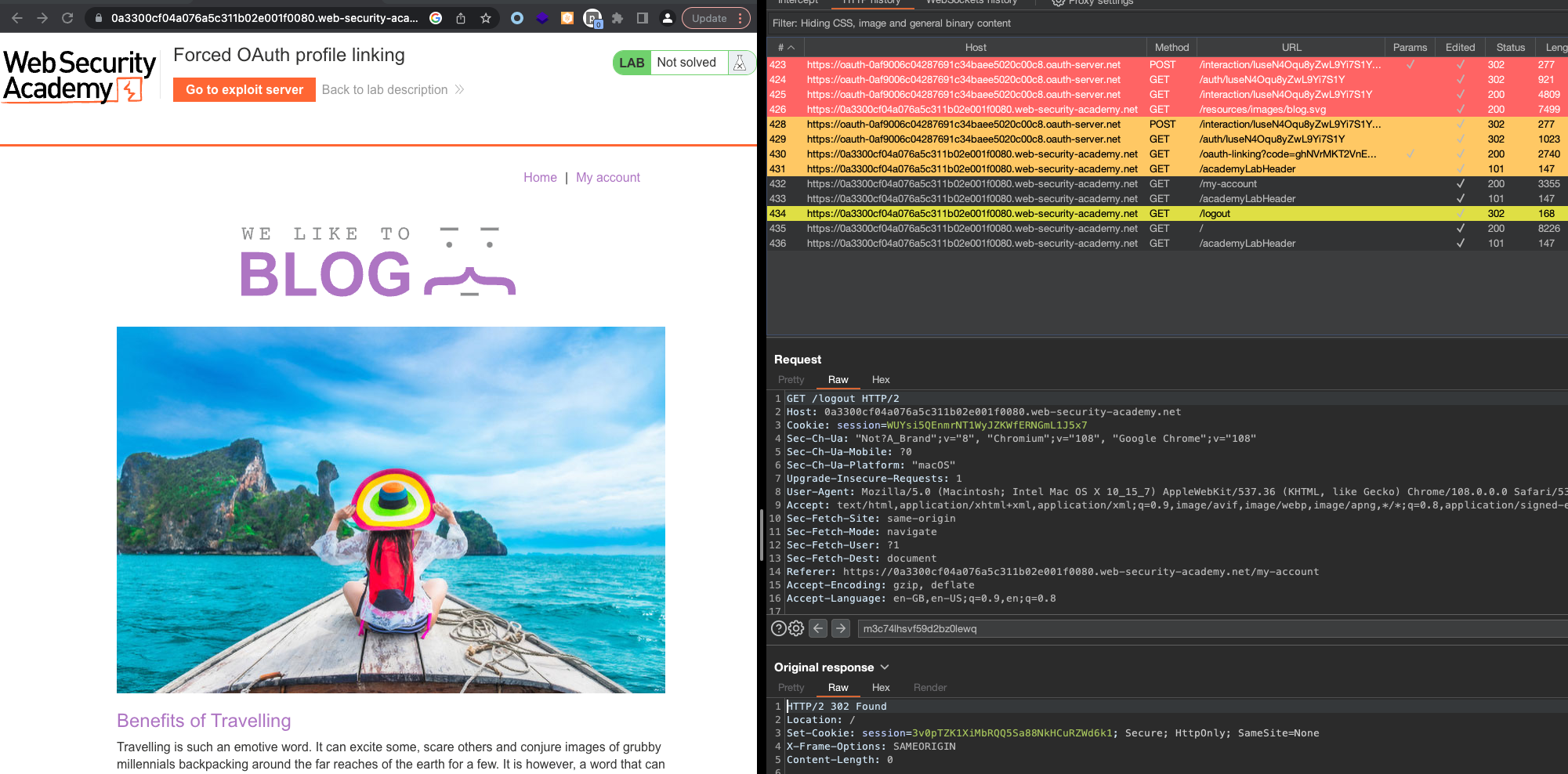Open the search settings gear in Burp
The image size is (1568, 774).
tap(796, 628)
